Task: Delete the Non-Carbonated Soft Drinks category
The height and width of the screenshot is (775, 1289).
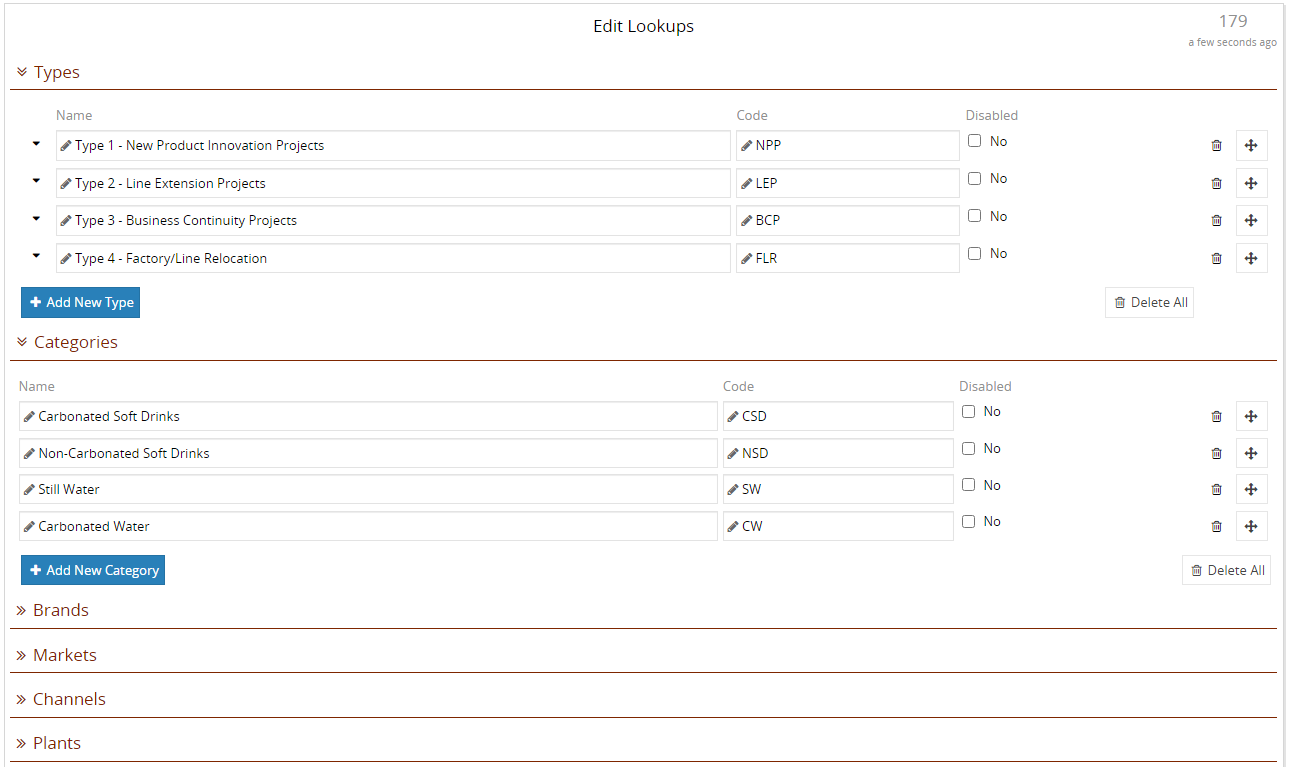Action: [x=1216, y=453]
